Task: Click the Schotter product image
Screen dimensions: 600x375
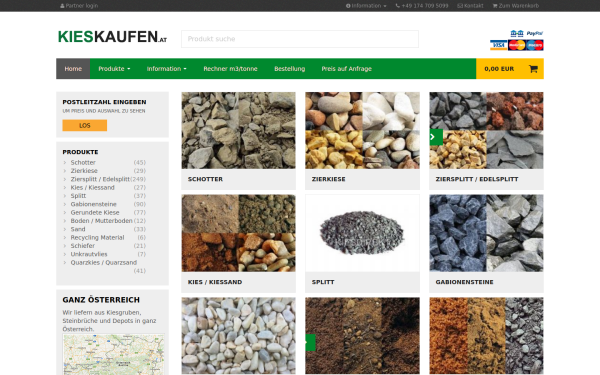Action: (x=238, y=130)
